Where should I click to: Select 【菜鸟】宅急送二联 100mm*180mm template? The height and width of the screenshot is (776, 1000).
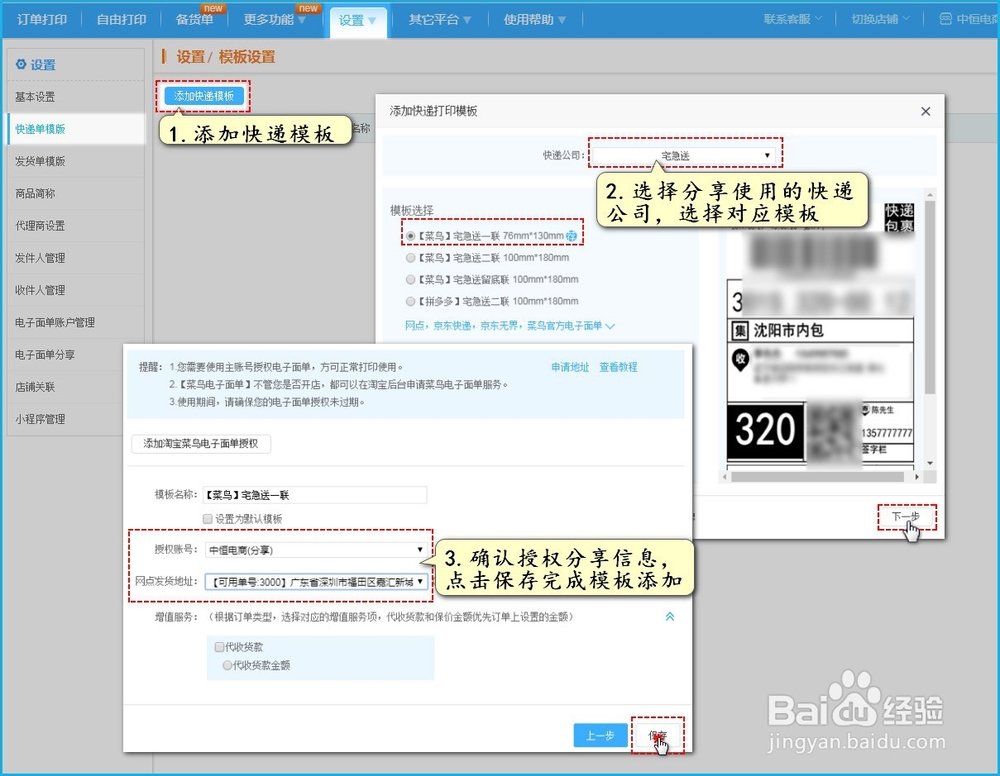click(410, 258)
